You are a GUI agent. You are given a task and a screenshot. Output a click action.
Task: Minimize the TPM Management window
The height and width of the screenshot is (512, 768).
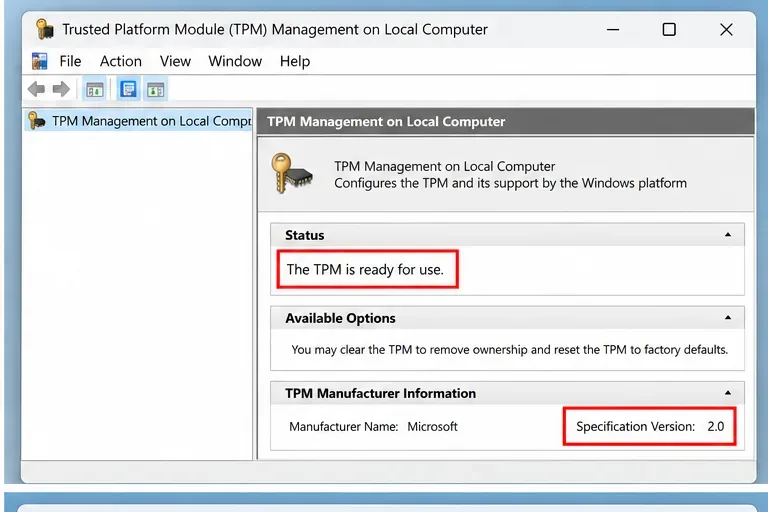(613, 30)
